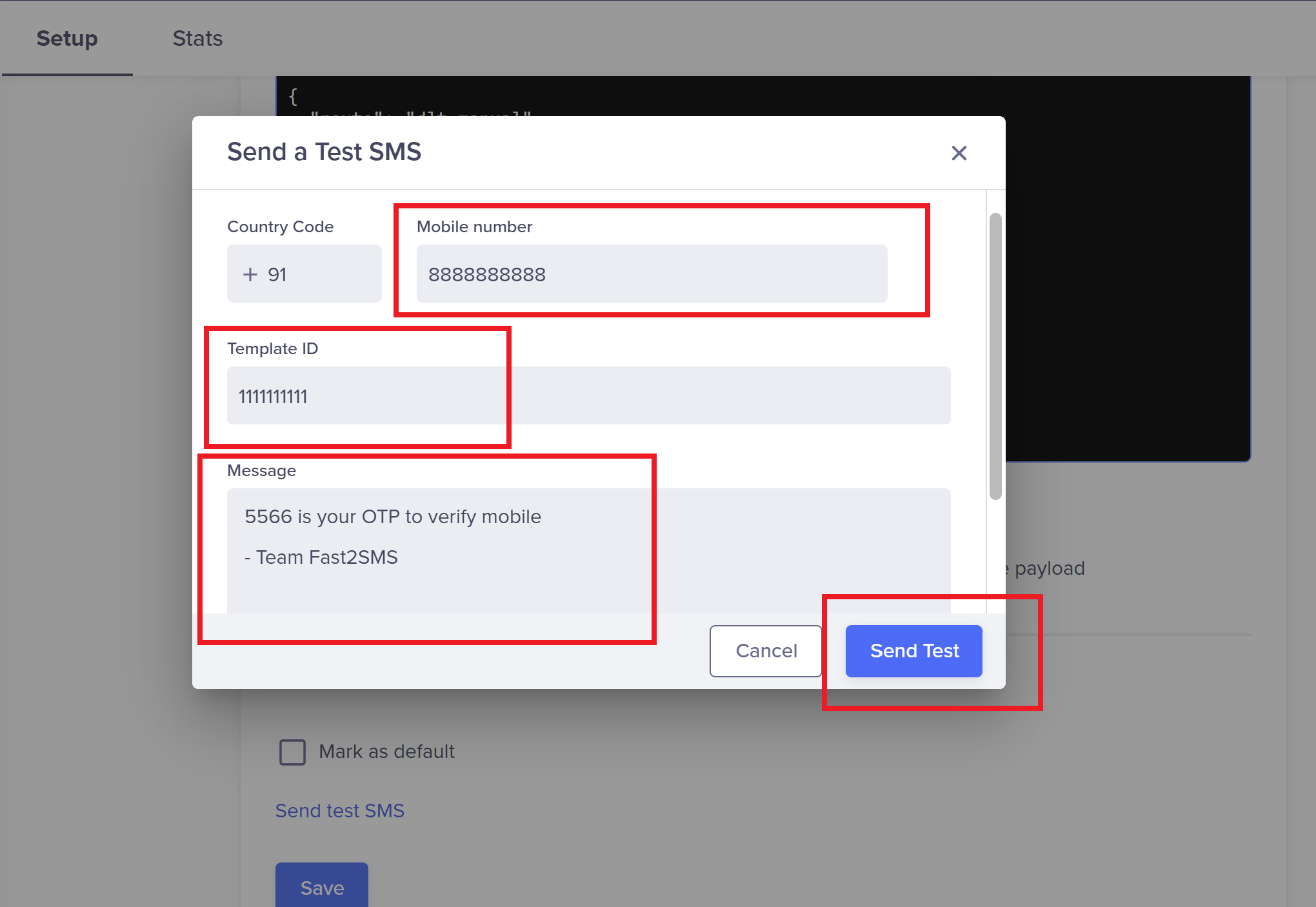Click the blue Send Test button
This screenshot has width=1316, height=907.
click(x=913, y=651)
